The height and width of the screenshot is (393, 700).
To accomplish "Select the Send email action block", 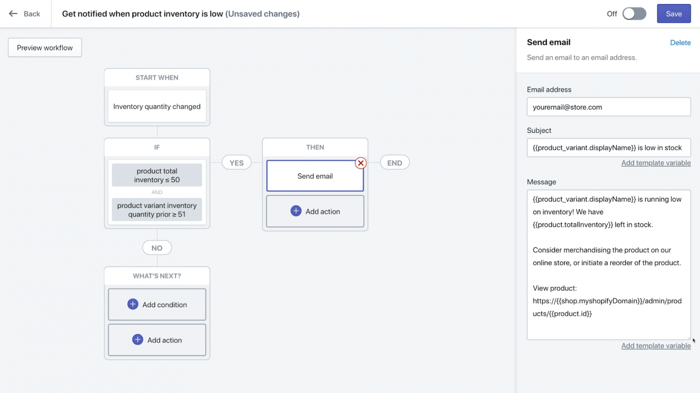I will tap(315, 176).
